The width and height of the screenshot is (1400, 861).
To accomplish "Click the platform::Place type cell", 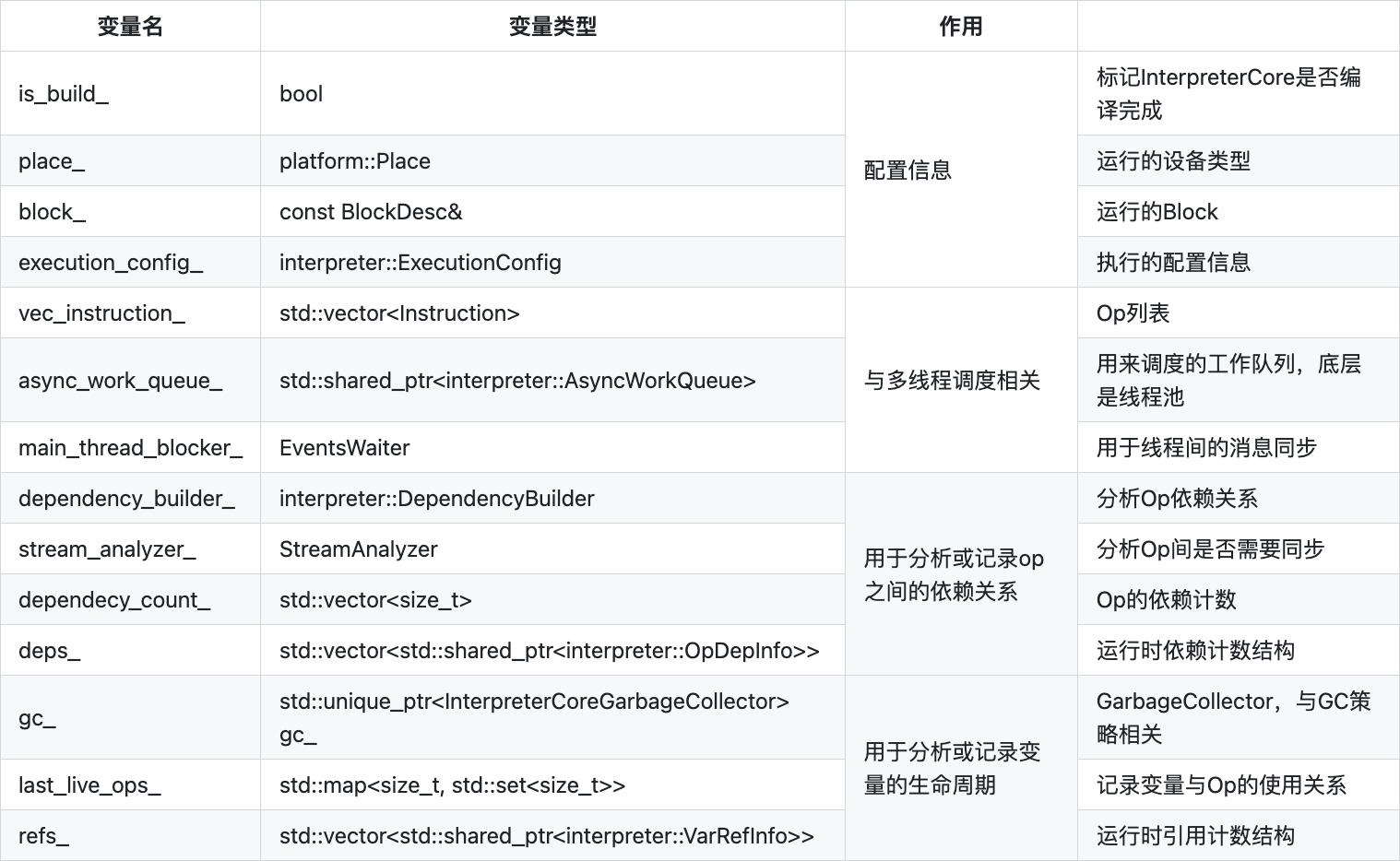I will point(552,160).
